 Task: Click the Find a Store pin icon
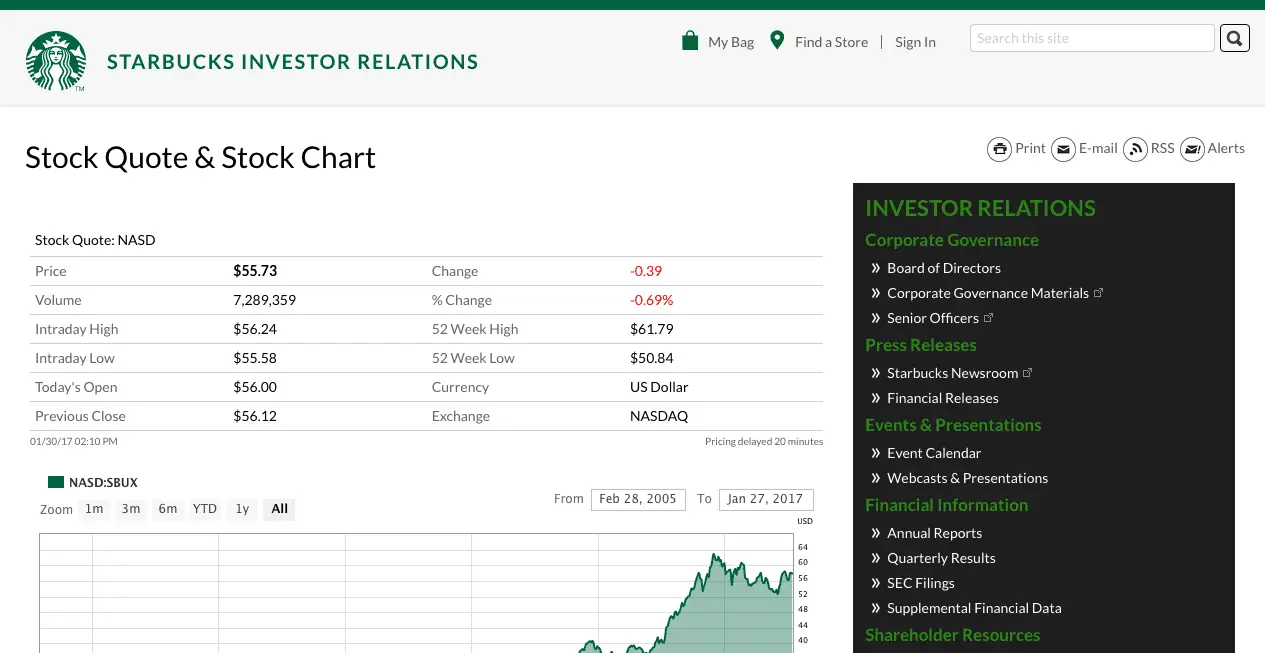point(777,41)
